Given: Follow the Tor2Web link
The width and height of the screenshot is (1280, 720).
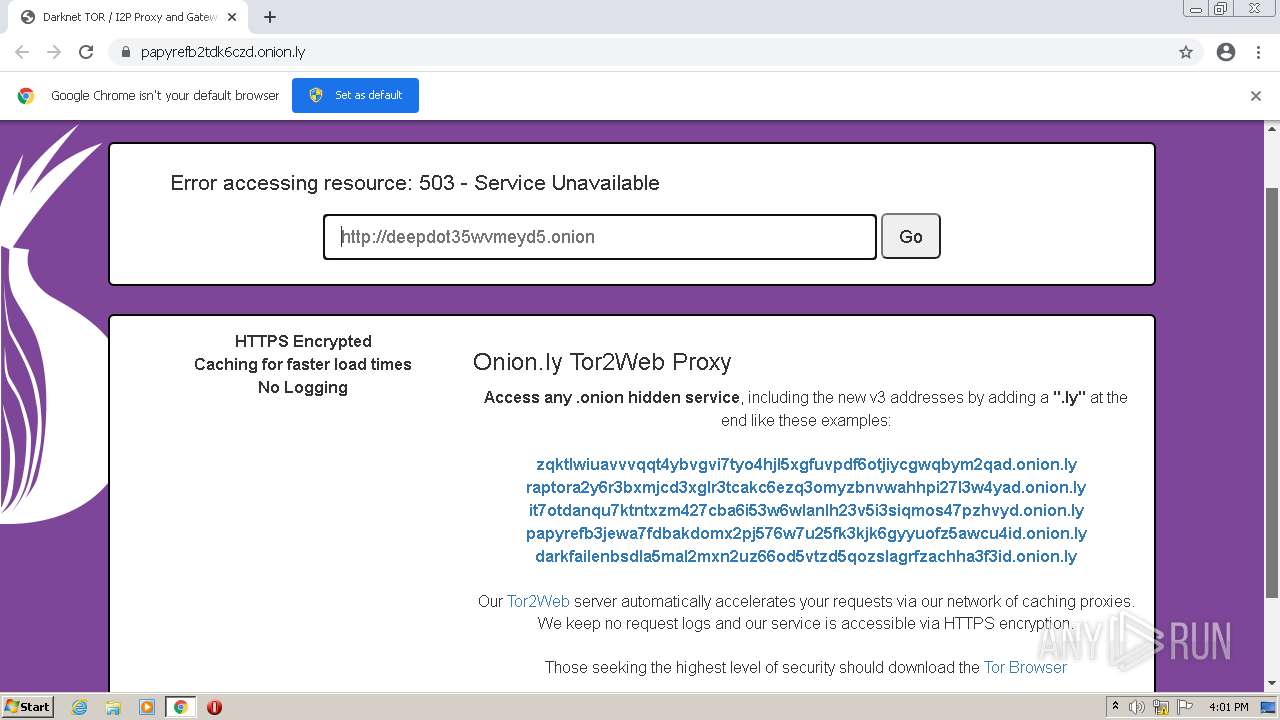Looking at the screenshot, I should [538, 601].
